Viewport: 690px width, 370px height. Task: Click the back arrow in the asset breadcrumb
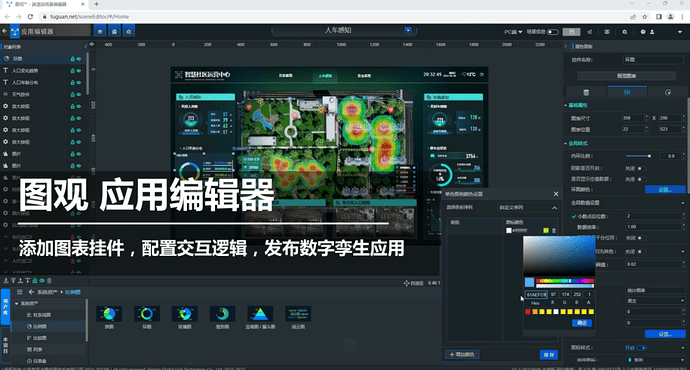(x=31, y=292)
